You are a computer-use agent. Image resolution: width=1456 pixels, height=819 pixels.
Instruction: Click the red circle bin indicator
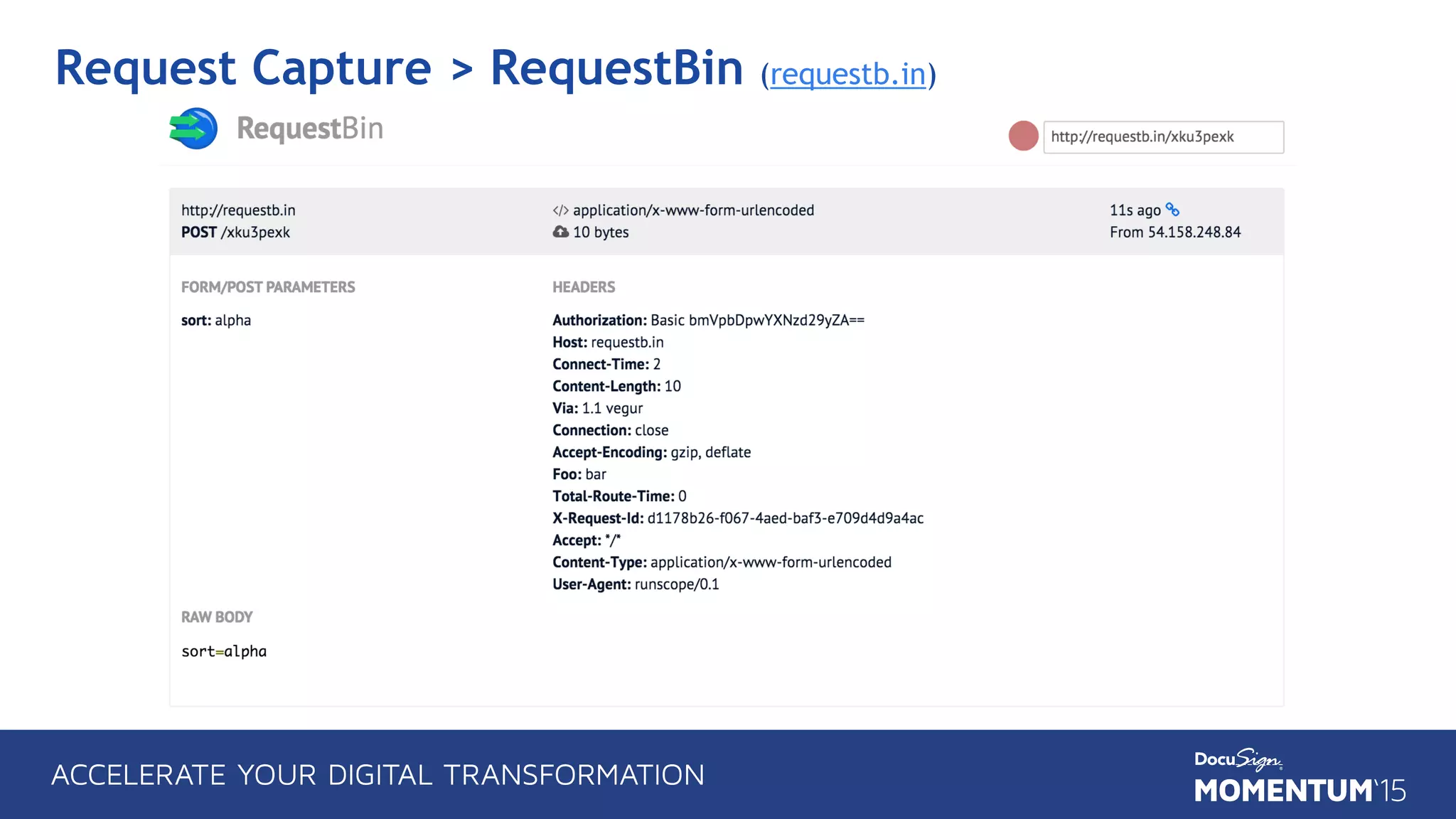1023,136
